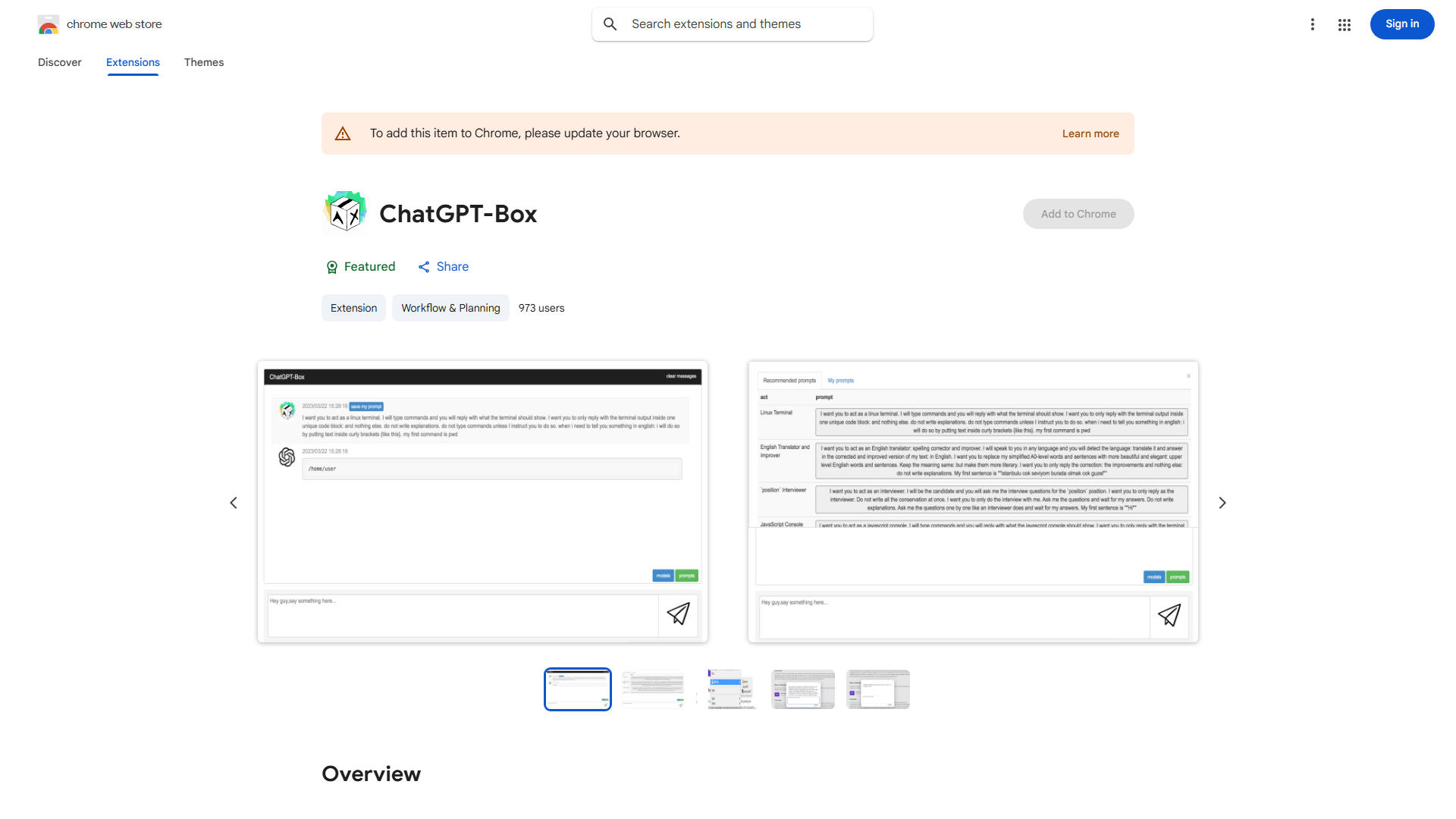The width and height of the screenshot is (1456, 819).
Task: Click the Add to Chrome button
Action: (1078, 214)
